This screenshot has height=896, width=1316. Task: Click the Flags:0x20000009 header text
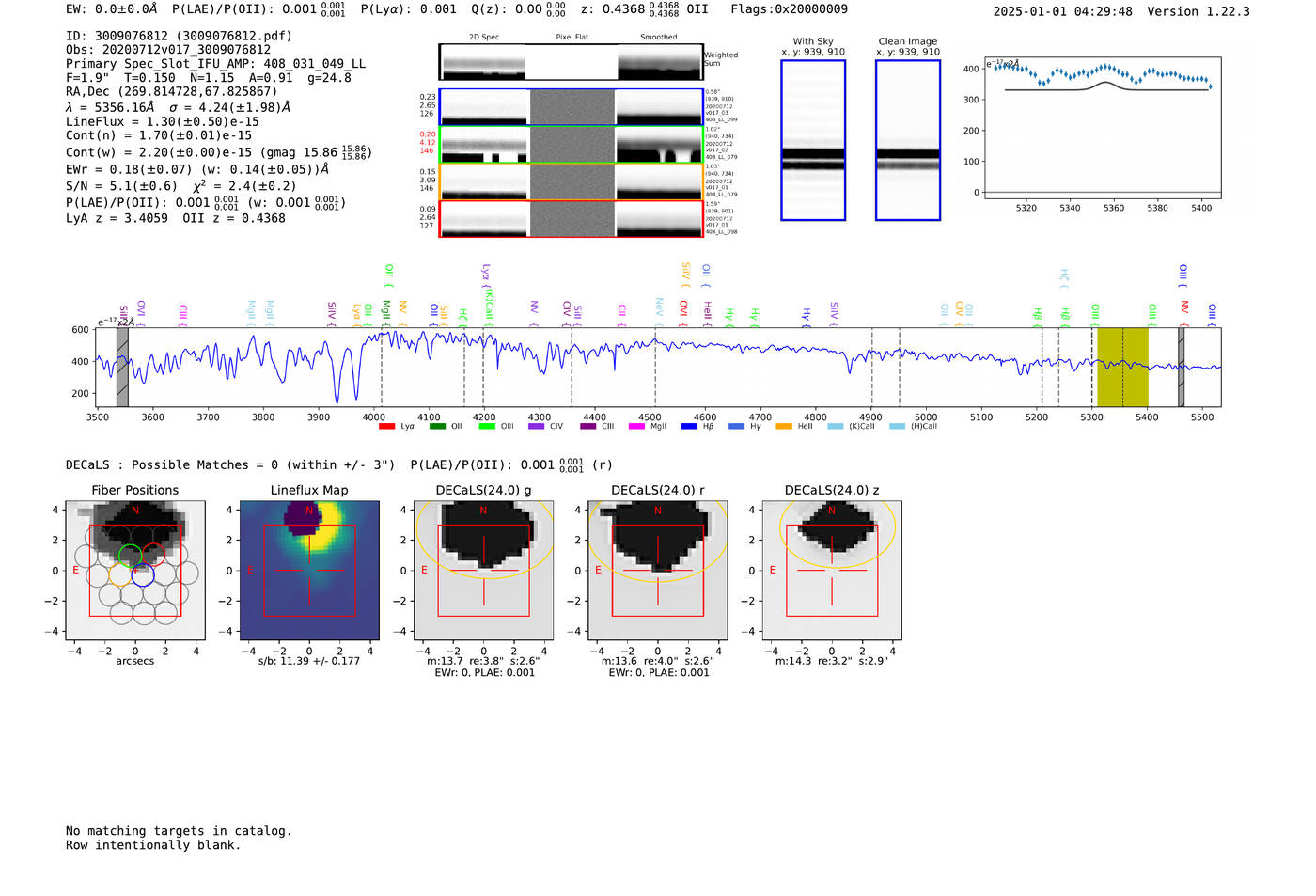coord(790,9)
